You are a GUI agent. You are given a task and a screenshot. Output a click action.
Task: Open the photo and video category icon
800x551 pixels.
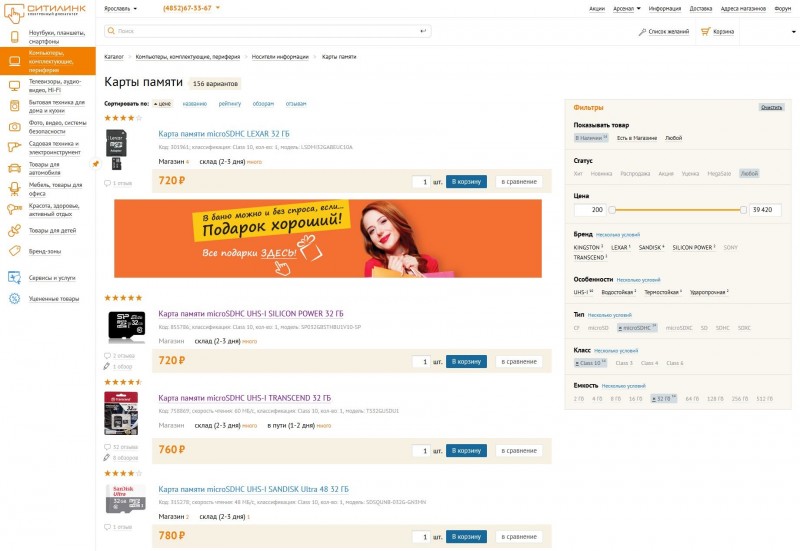15,127
